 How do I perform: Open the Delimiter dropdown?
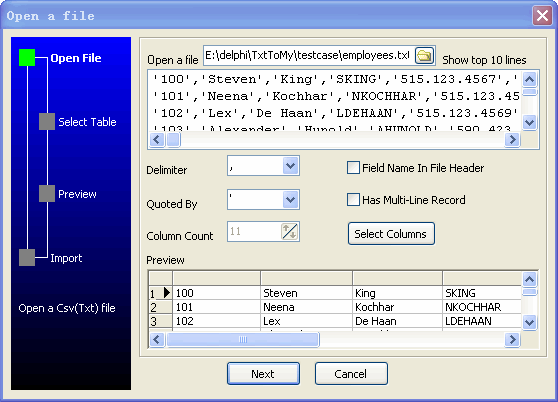290,166
